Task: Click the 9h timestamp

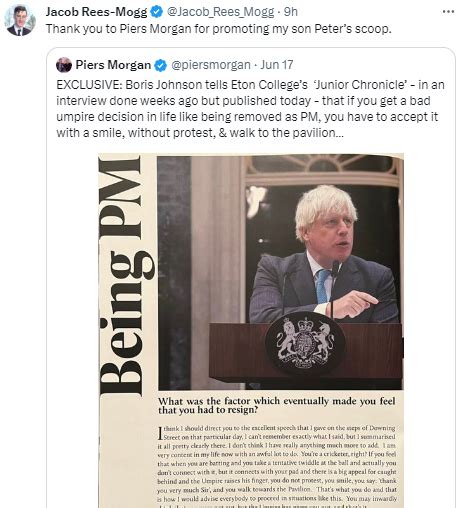Action: [x=291, y=12]
